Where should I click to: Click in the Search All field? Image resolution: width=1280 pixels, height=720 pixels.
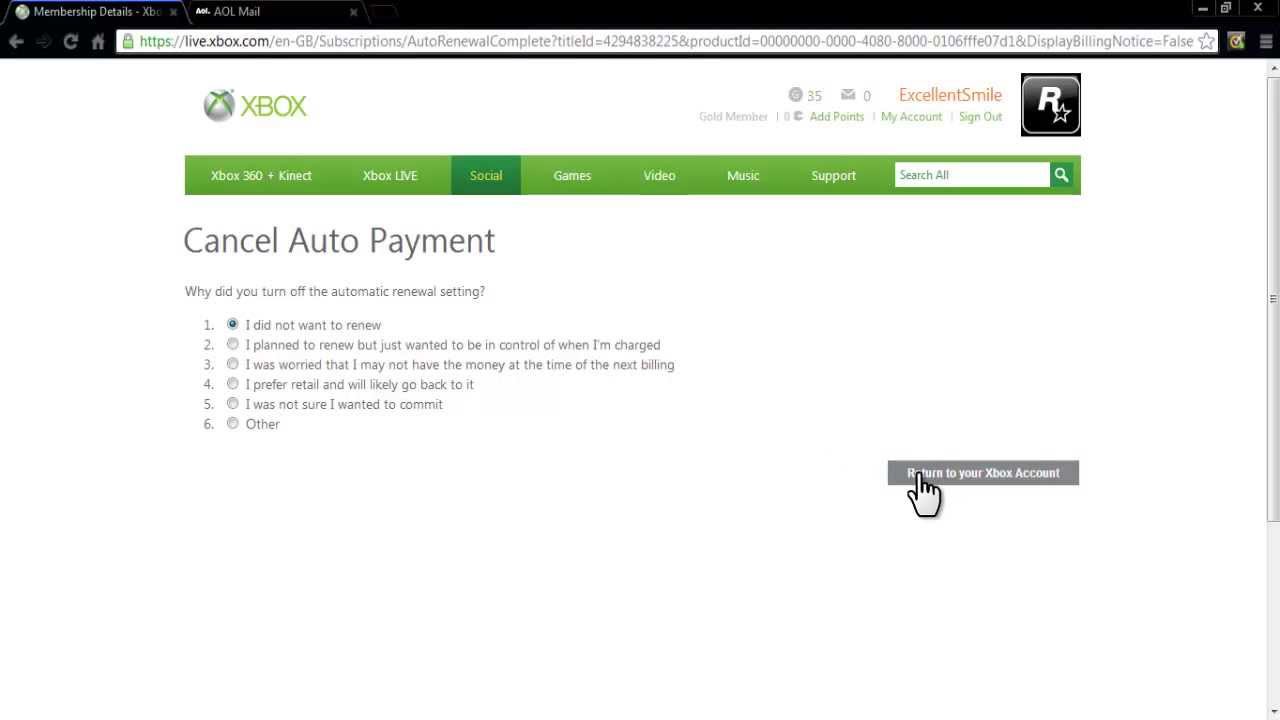972,175
